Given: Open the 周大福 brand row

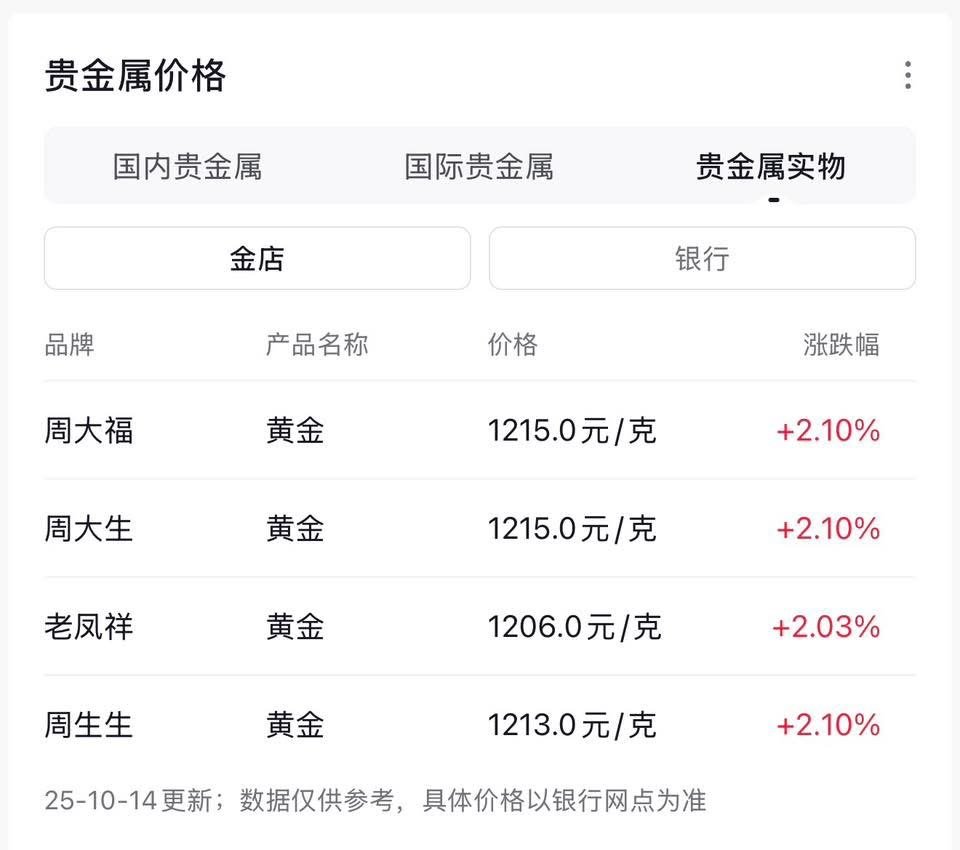Looking at the screenshot, I should click(x=89, y=431).
